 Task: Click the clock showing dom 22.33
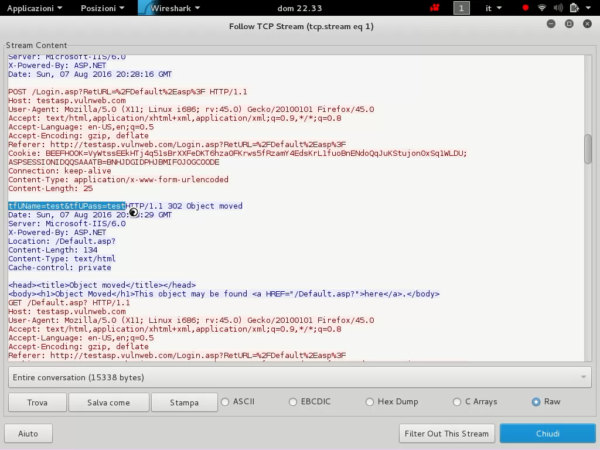click(300, 8)
